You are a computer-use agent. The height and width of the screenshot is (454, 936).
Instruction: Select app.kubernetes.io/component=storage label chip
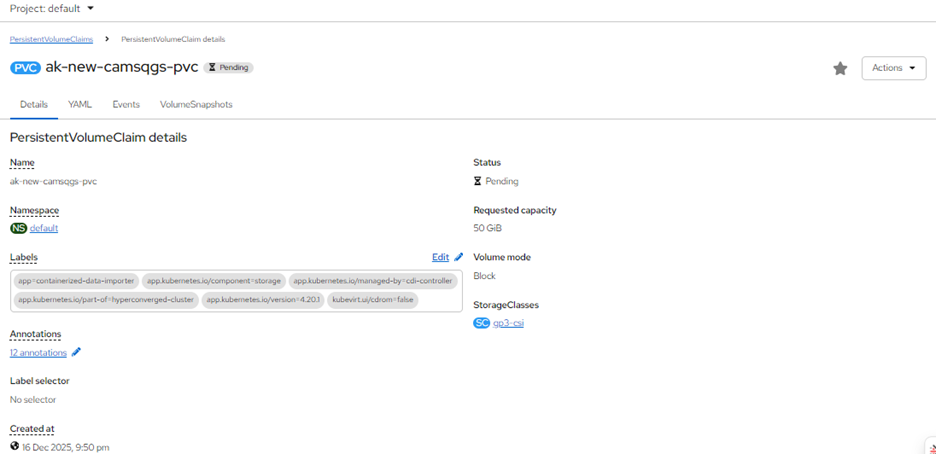point(214,281)
